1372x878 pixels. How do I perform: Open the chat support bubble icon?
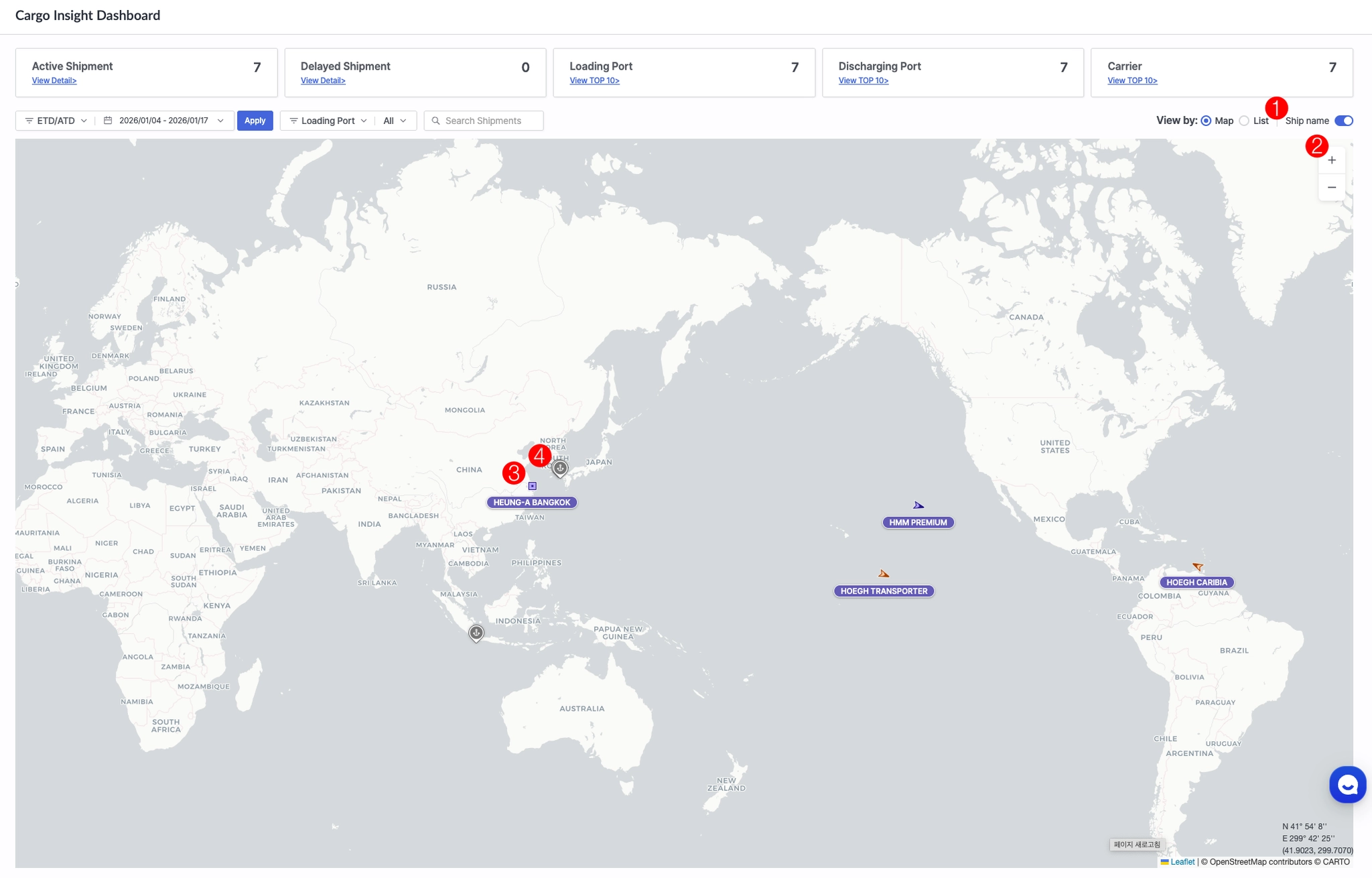pos(1347,784)
